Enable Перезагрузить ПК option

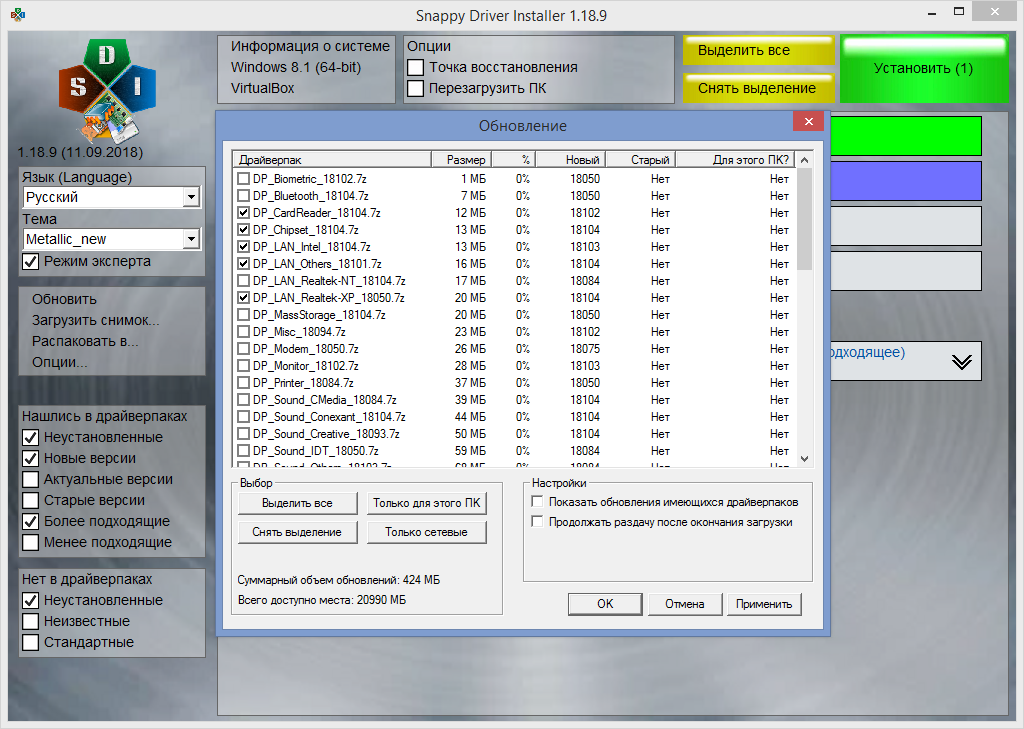pyautogui.click(x=415, y=88)
